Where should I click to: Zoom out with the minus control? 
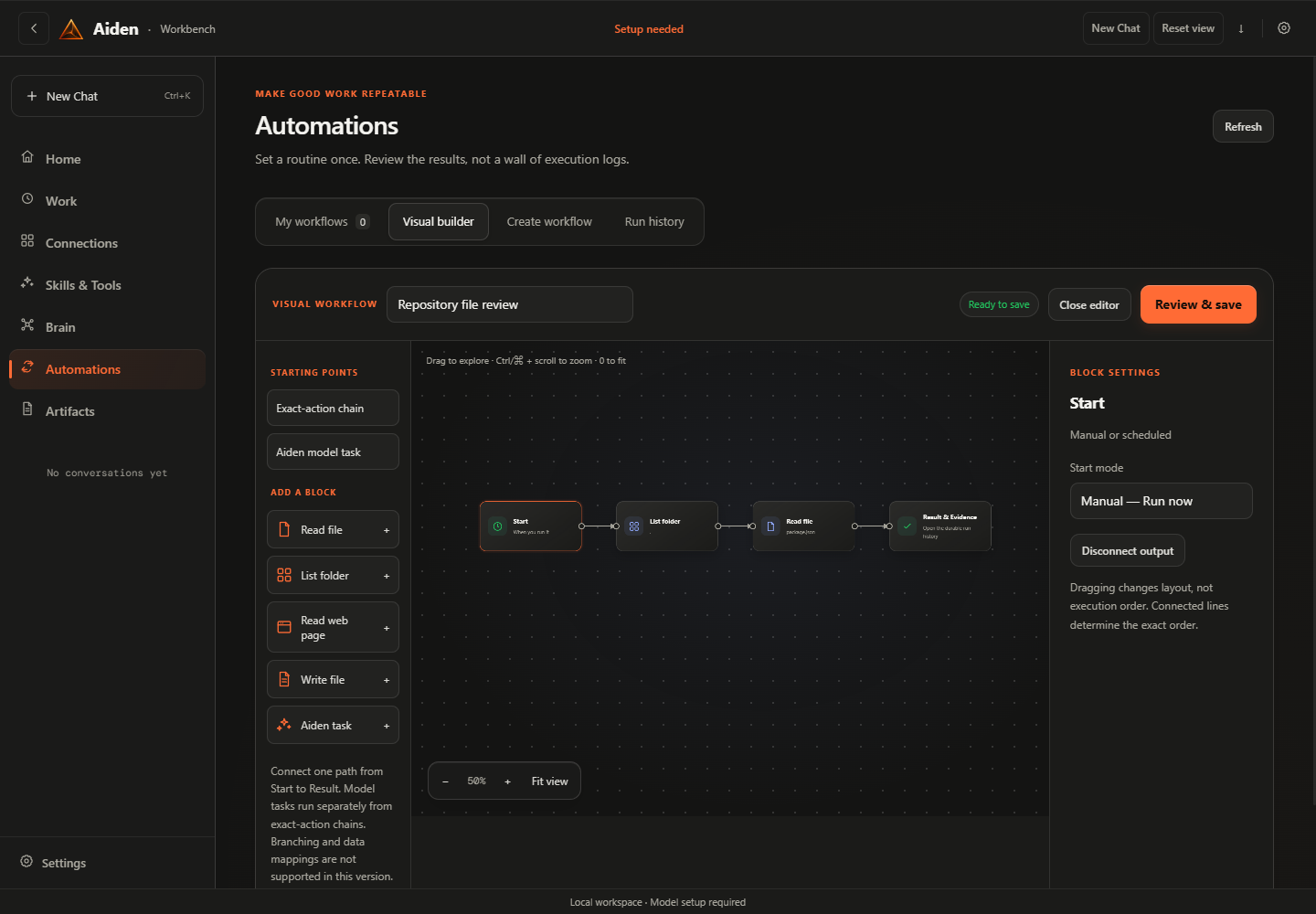[x=445, y=781]
